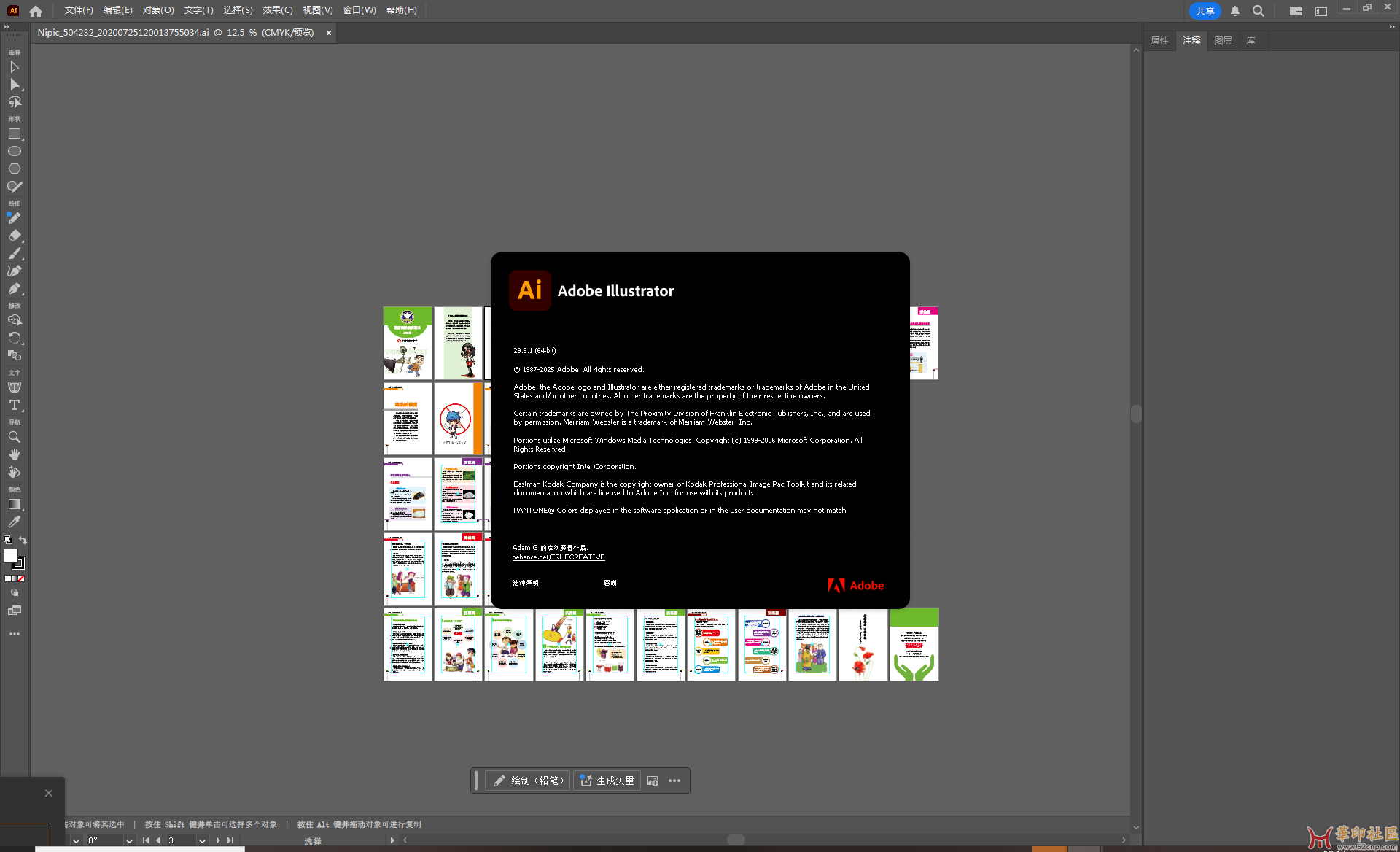
Task: Swap fill and stroke colors
Action: click(x=23, y=540)
